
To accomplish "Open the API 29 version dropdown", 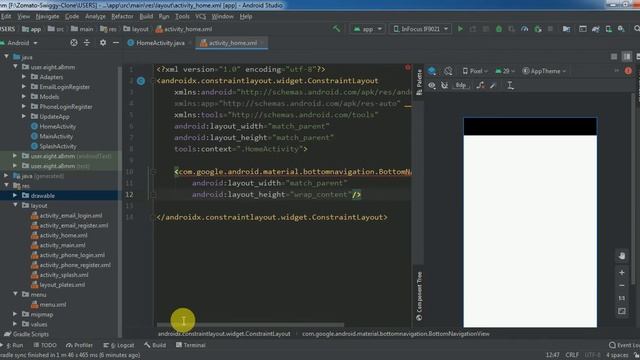I will coord(505,71).
